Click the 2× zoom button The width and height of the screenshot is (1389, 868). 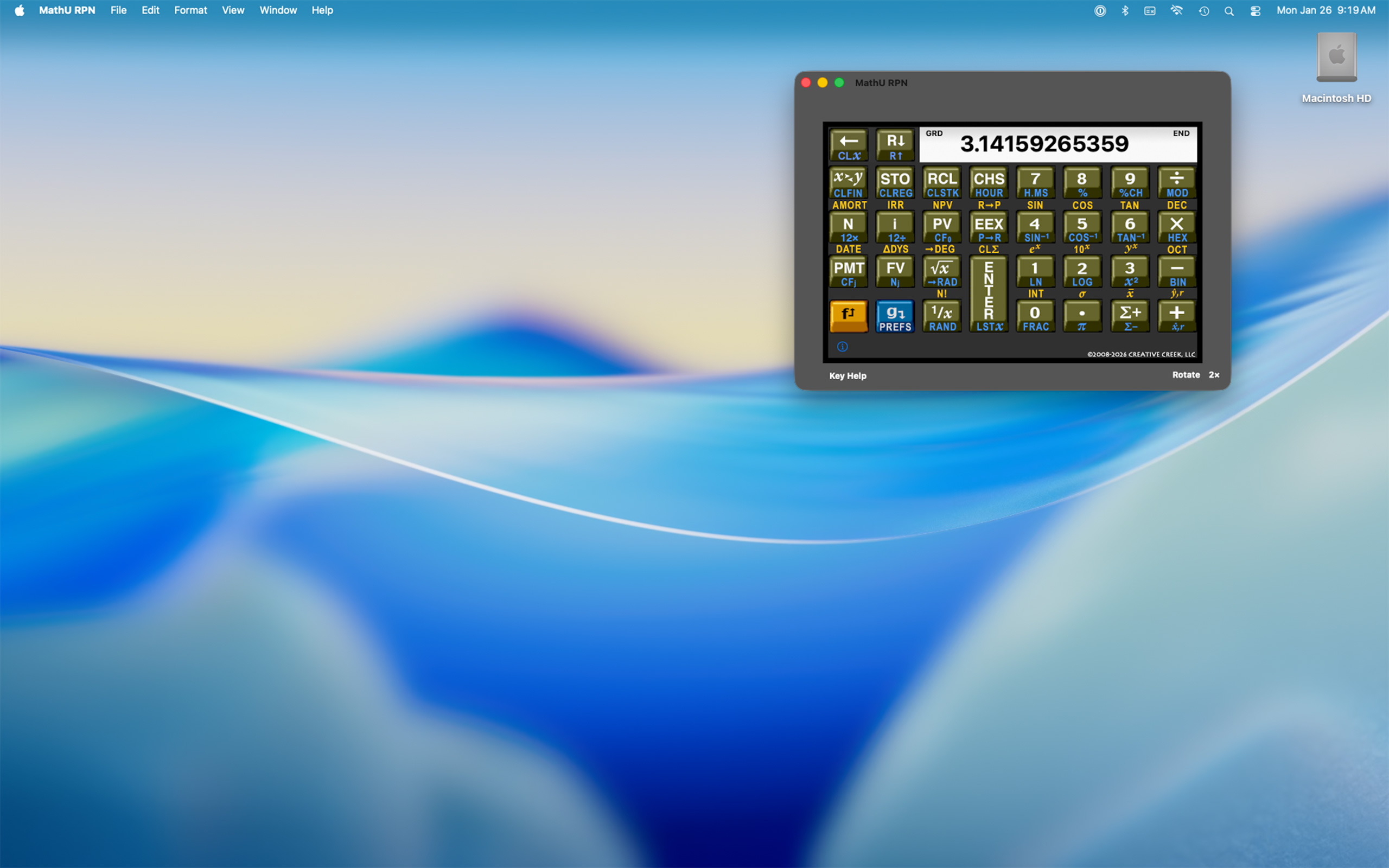(1214, 375)
